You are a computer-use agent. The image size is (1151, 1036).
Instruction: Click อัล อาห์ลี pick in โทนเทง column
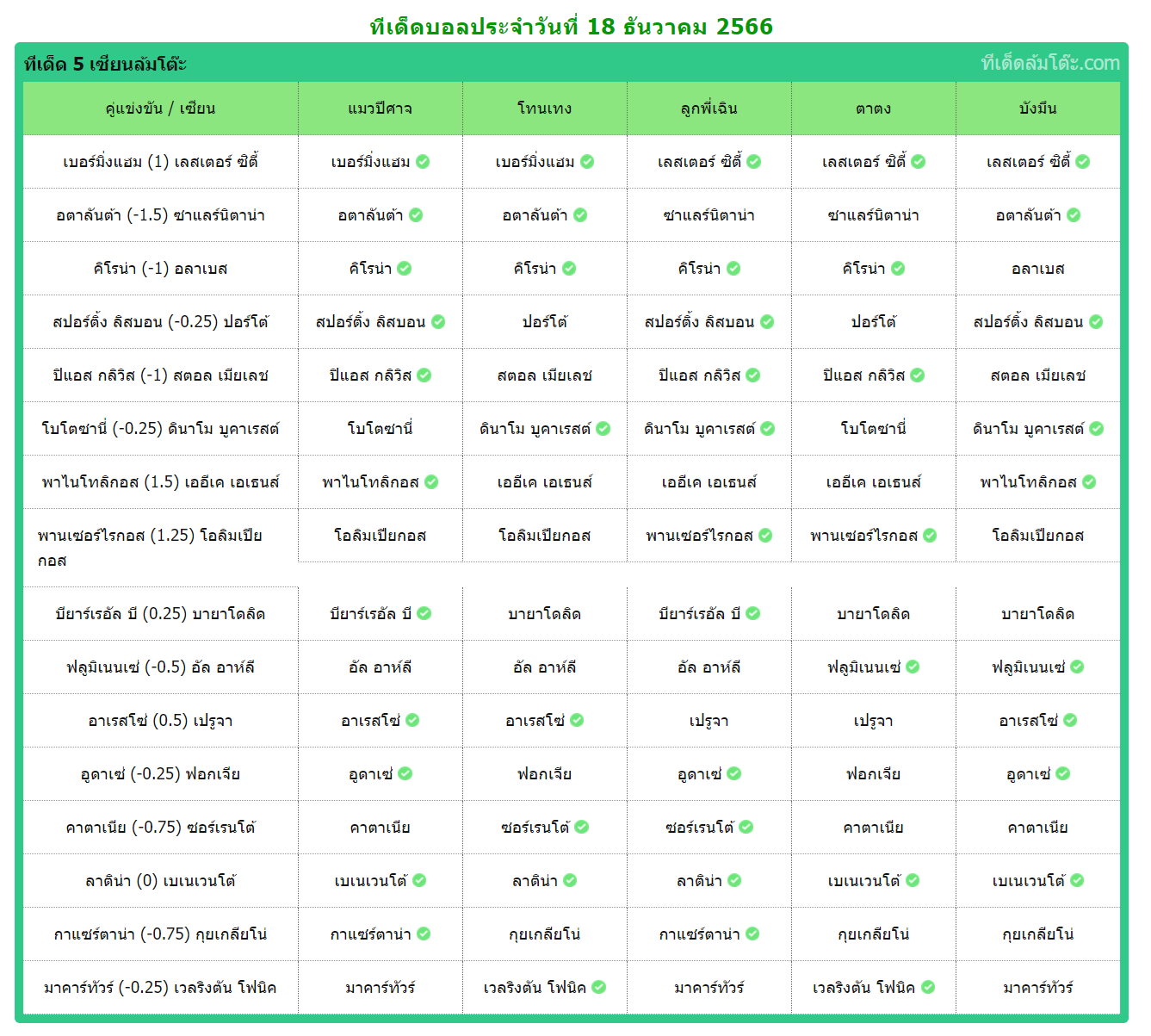[x=545, y=667]
